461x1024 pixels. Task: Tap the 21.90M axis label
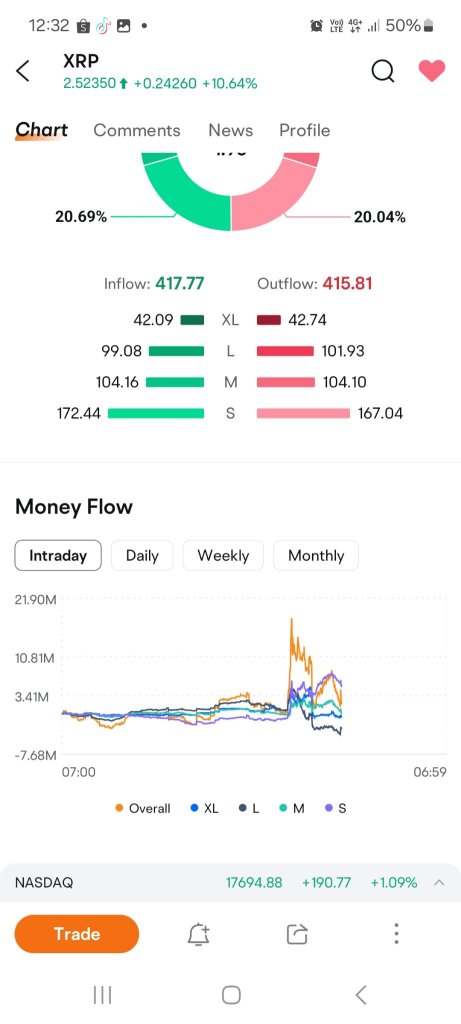[35, 600]
